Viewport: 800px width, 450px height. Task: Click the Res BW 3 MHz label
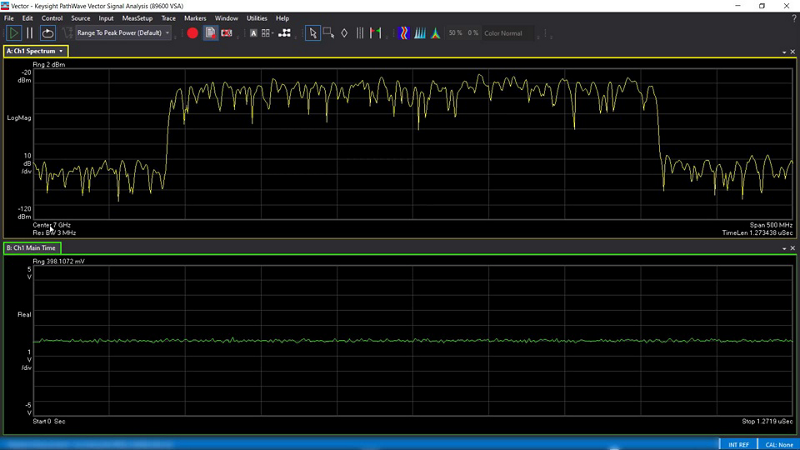54,233
